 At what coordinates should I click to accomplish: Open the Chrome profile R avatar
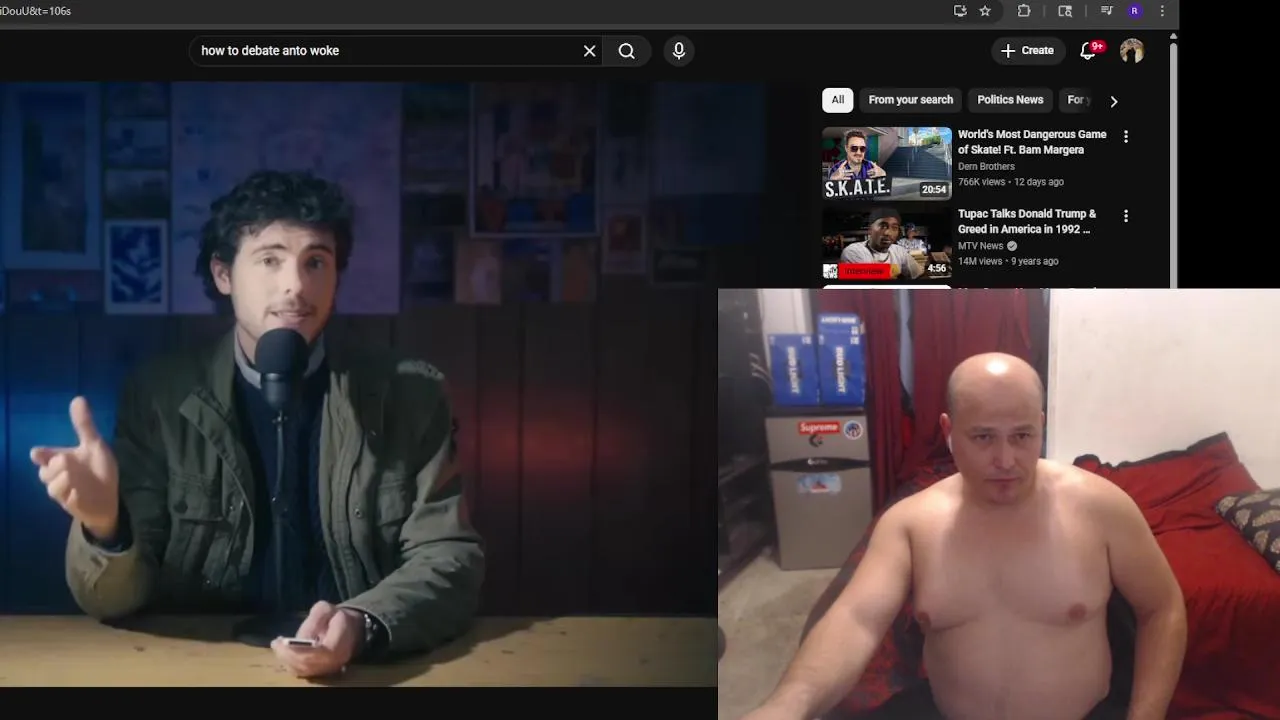pyautogui.click(x=1134, y=11)
